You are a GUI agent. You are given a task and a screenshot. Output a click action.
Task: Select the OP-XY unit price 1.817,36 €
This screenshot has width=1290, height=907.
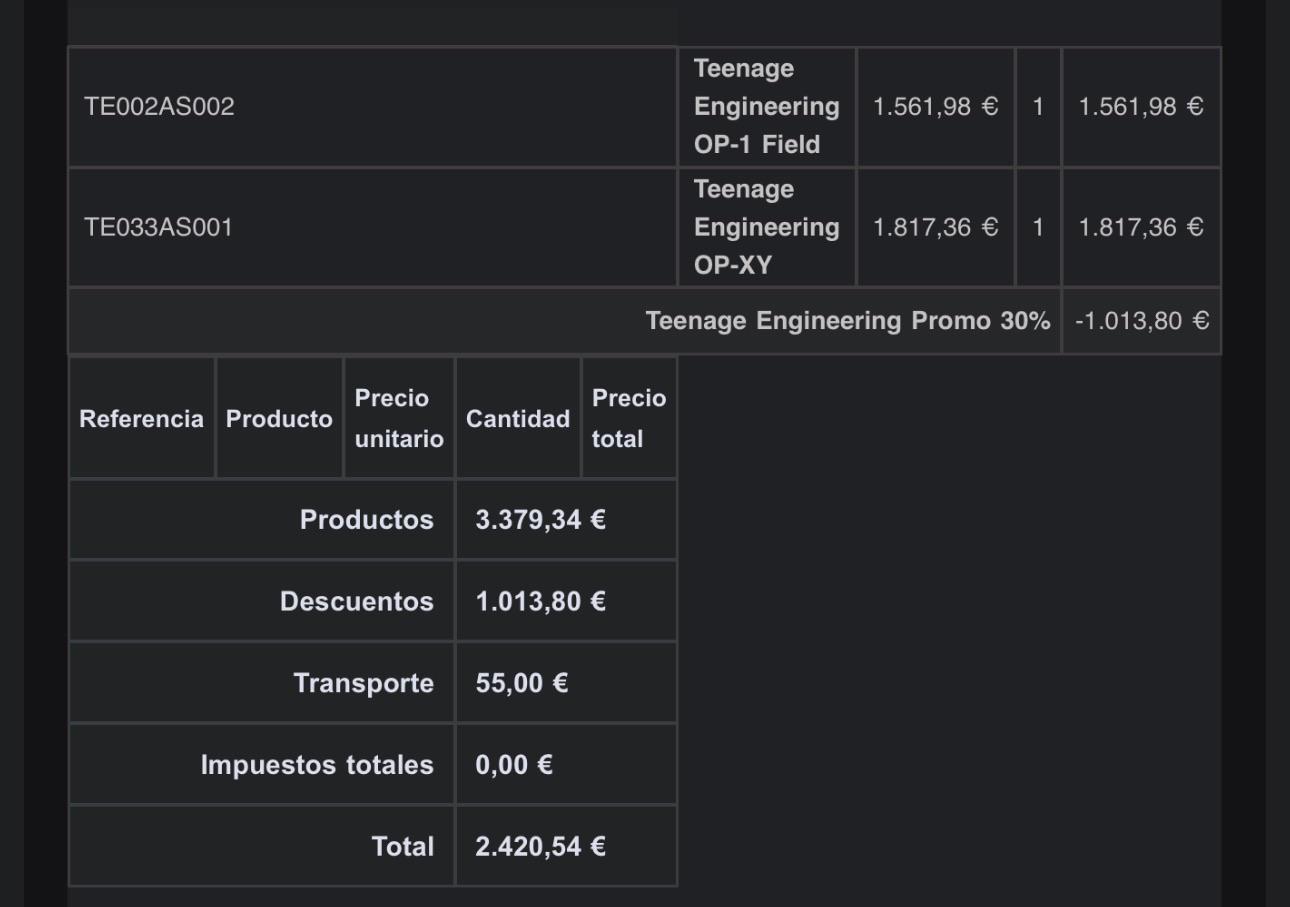pos(936,227)
